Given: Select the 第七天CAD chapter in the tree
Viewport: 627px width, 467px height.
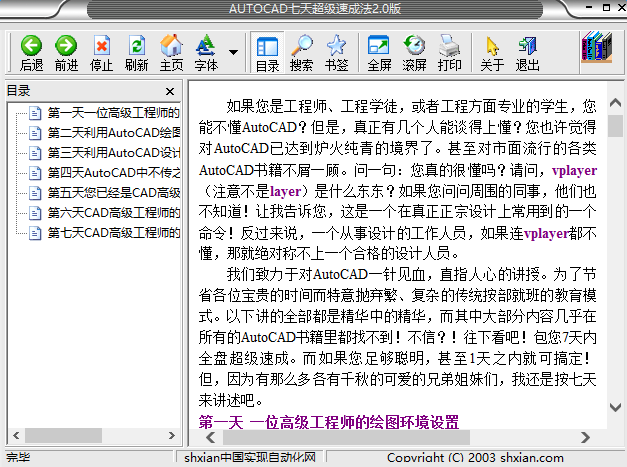Looking at the screenshot, I should pos(112,232).
